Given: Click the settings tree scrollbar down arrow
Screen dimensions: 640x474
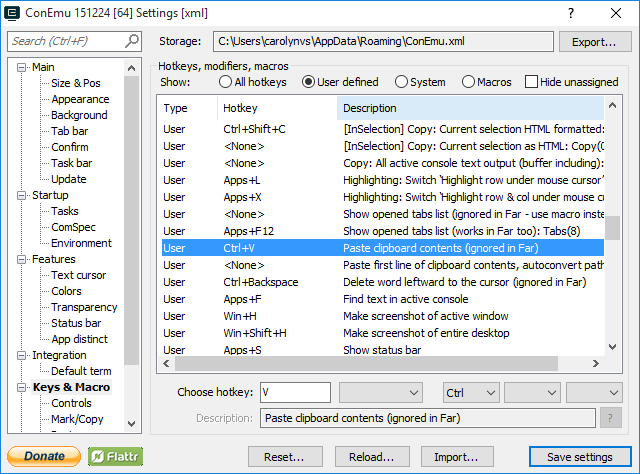Looking at the screenshot, I should click(131, 424).
